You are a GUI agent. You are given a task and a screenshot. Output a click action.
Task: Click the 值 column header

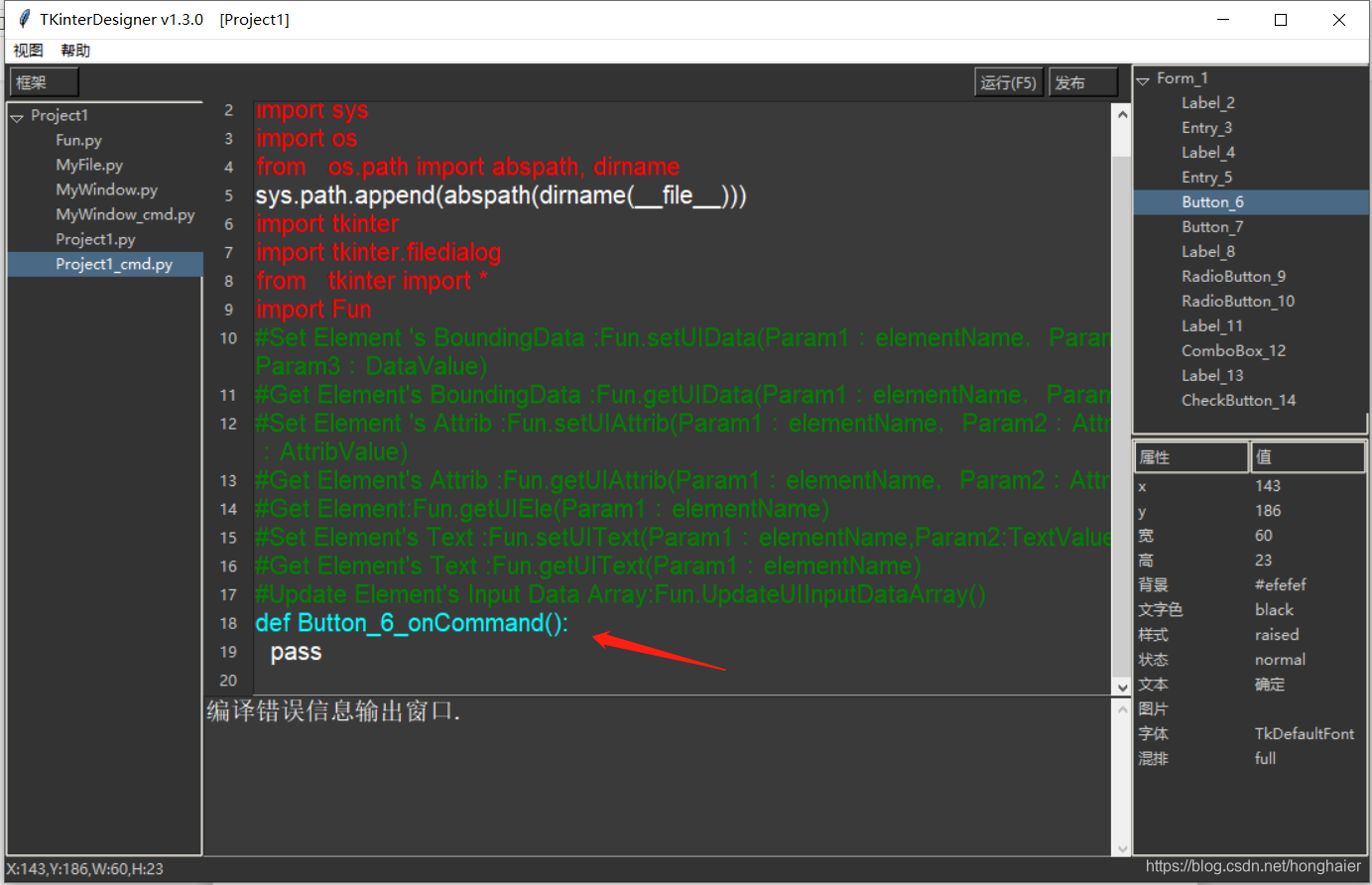1309,457
